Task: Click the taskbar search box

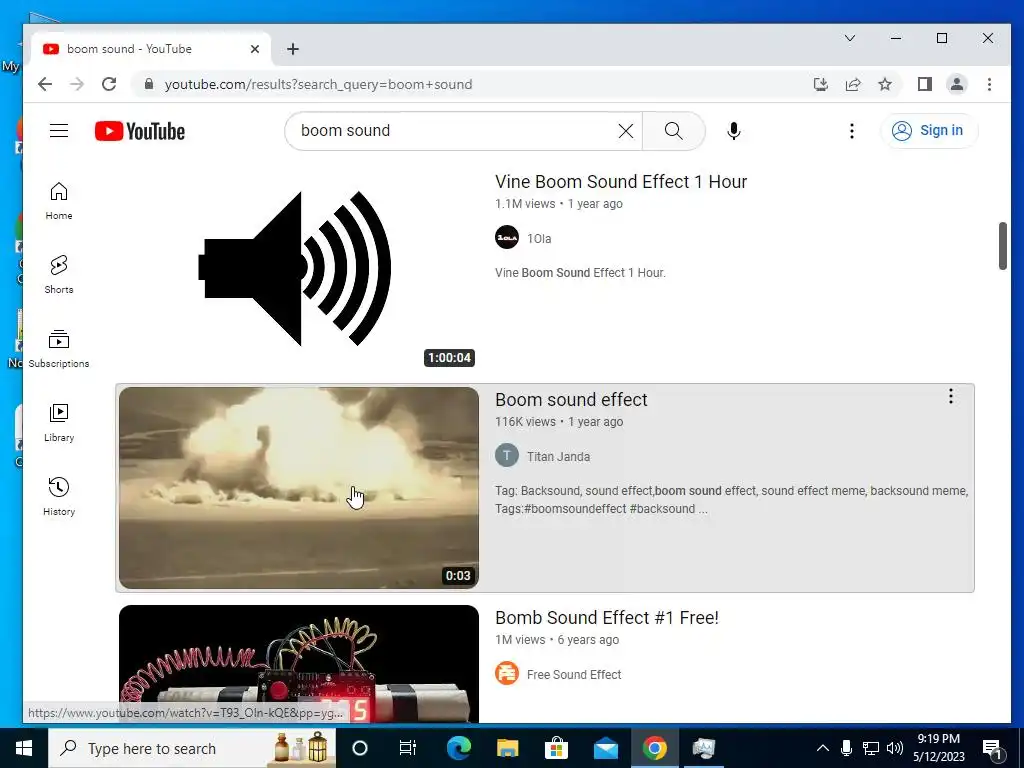Action: tap(191, 748)
